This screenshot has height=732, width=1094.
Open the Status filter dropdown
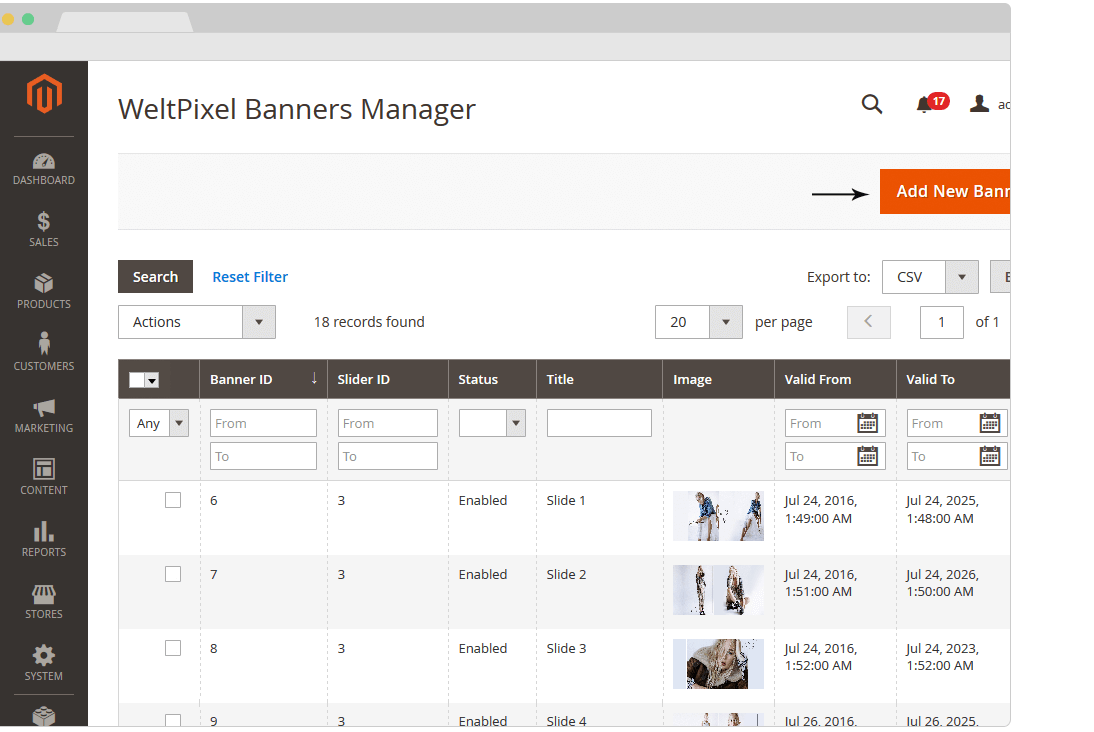[492, 423]
